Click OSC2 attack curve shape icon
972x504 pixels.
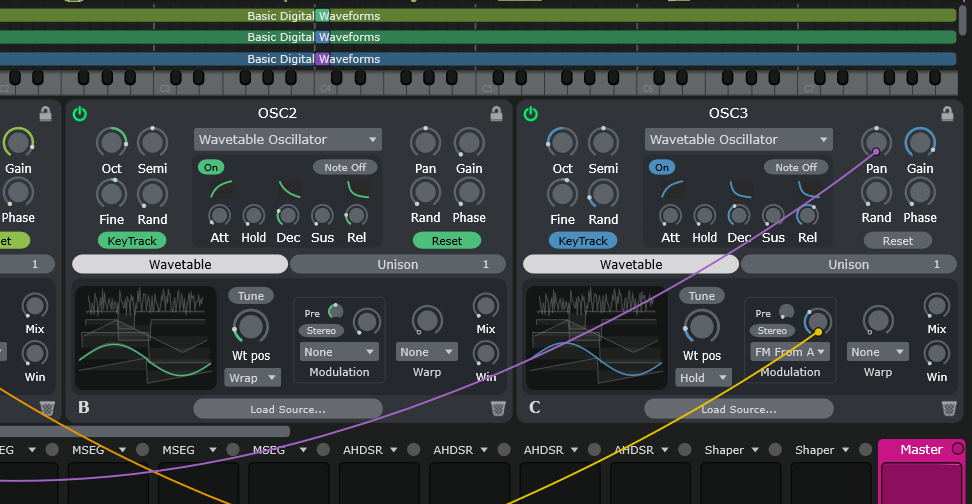point(221,190)
